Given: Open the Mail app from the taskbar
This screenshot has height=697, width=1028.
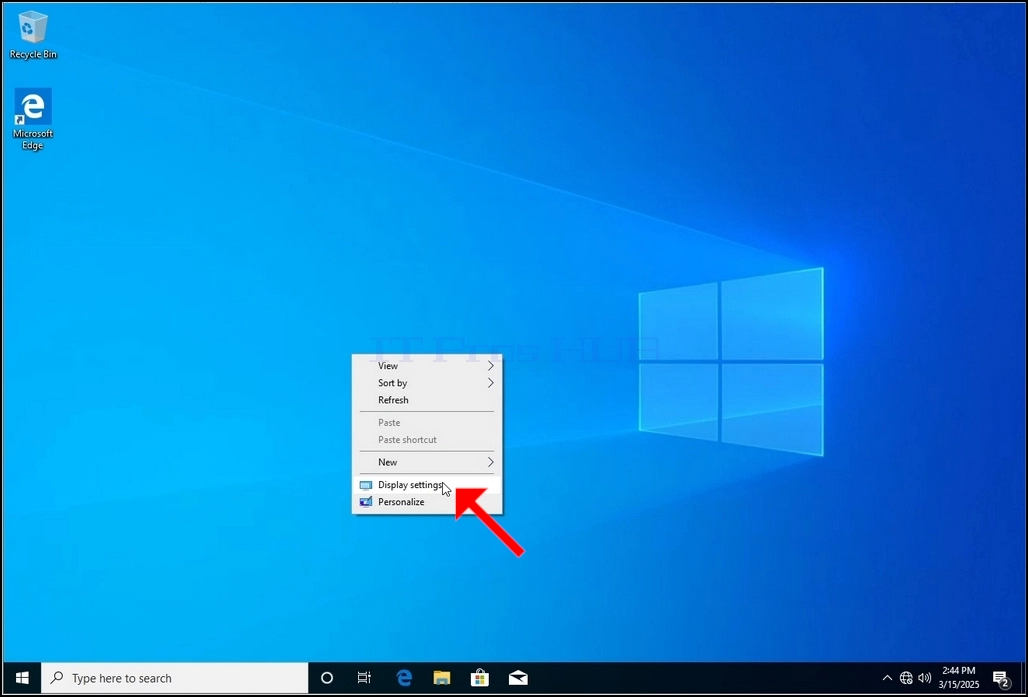Looking at the screenshot, I should pos(518,678).
